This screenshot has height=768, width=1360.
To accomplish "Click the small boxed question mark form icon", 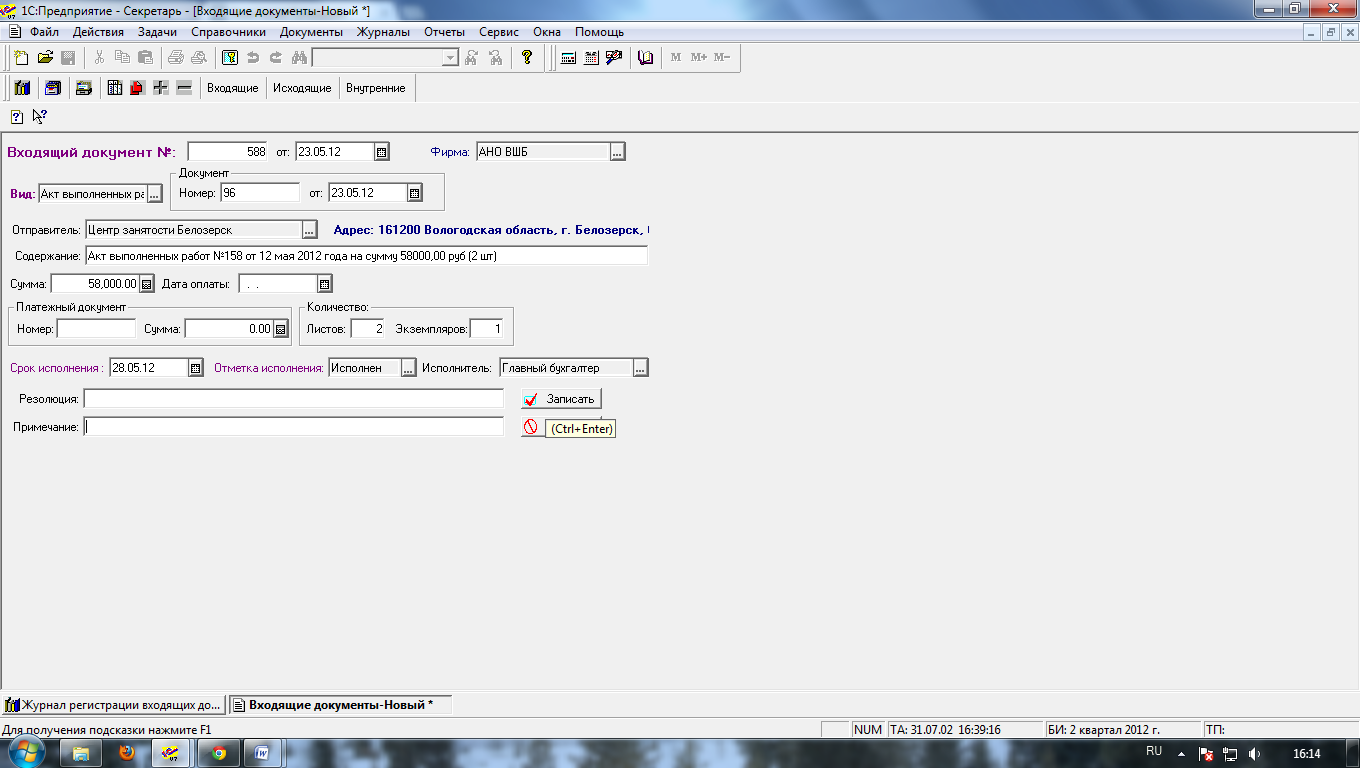I will [17, 117].
